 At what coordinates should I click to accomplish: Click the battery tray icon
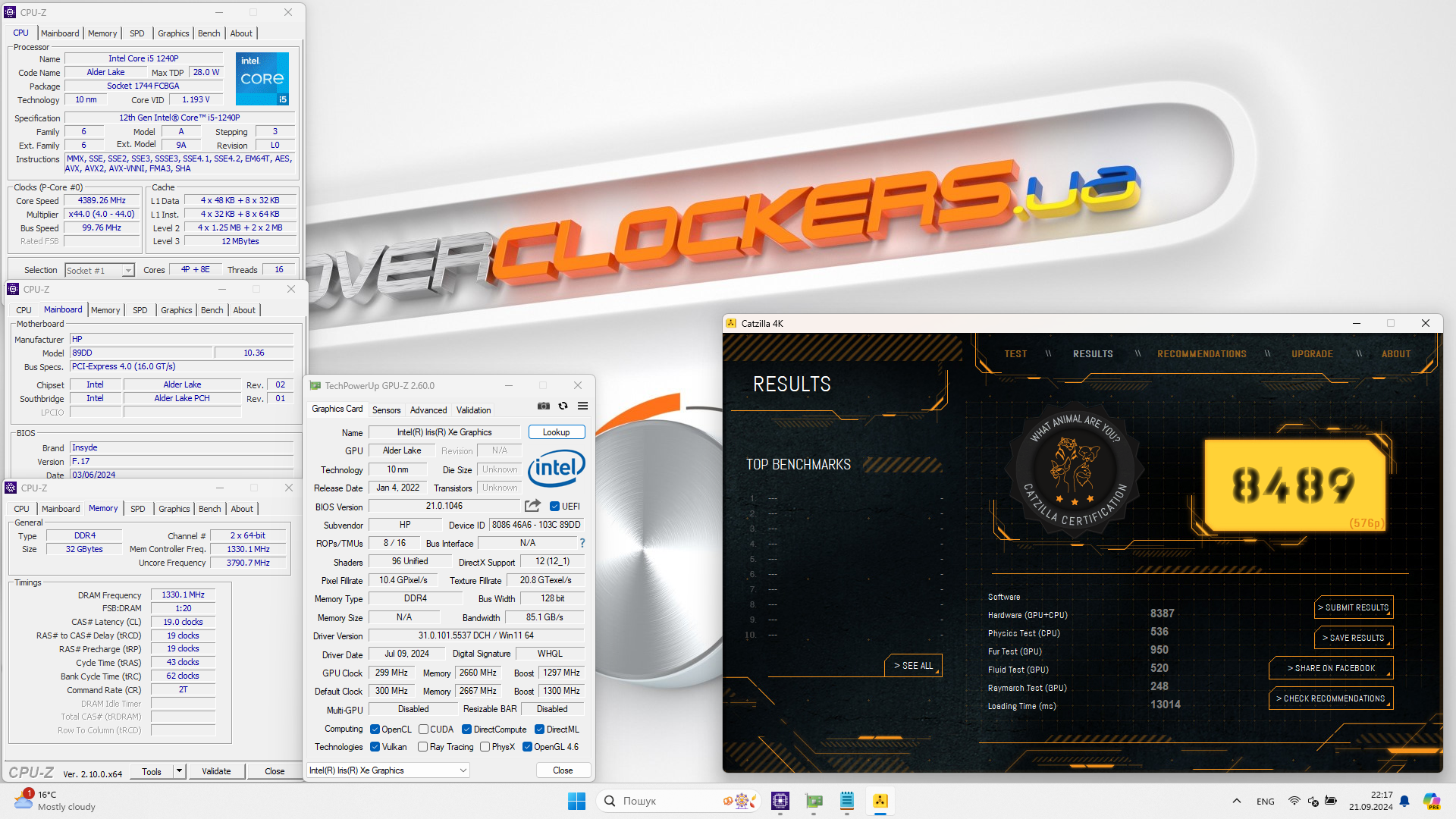tap(1331, 801)
